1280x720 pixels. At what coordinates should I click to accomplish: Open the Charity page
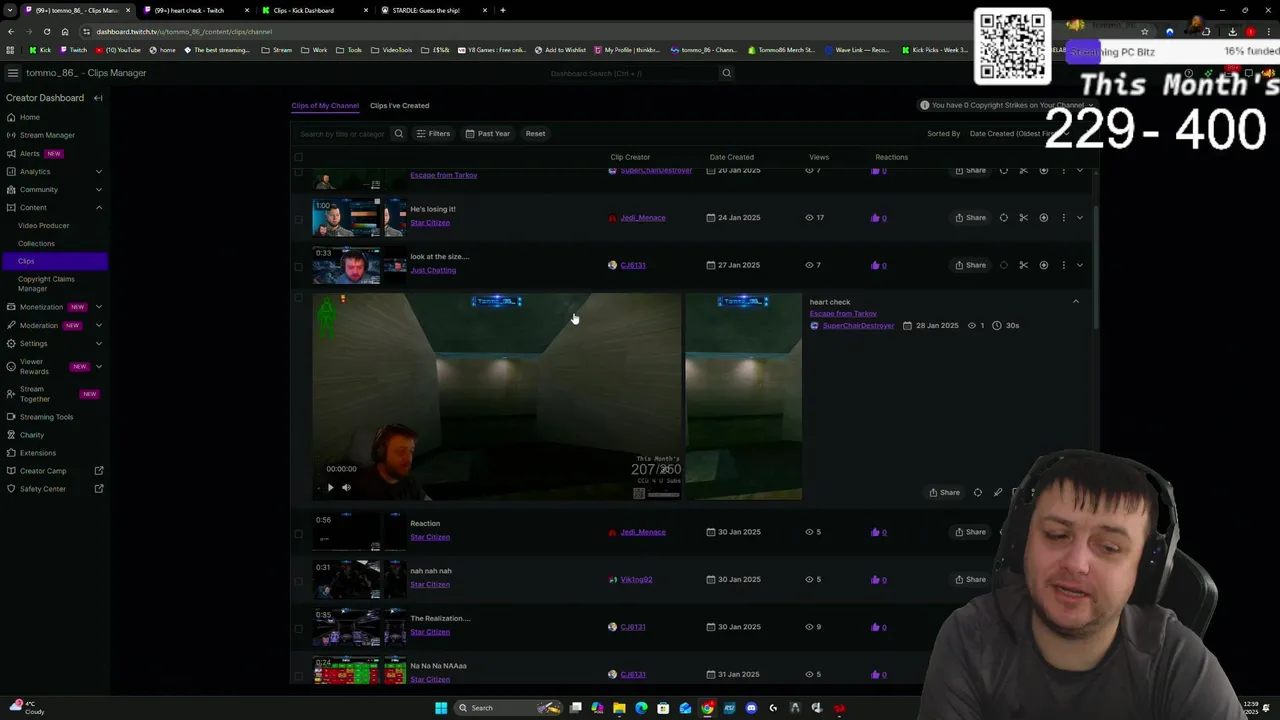tap(32, 435)
